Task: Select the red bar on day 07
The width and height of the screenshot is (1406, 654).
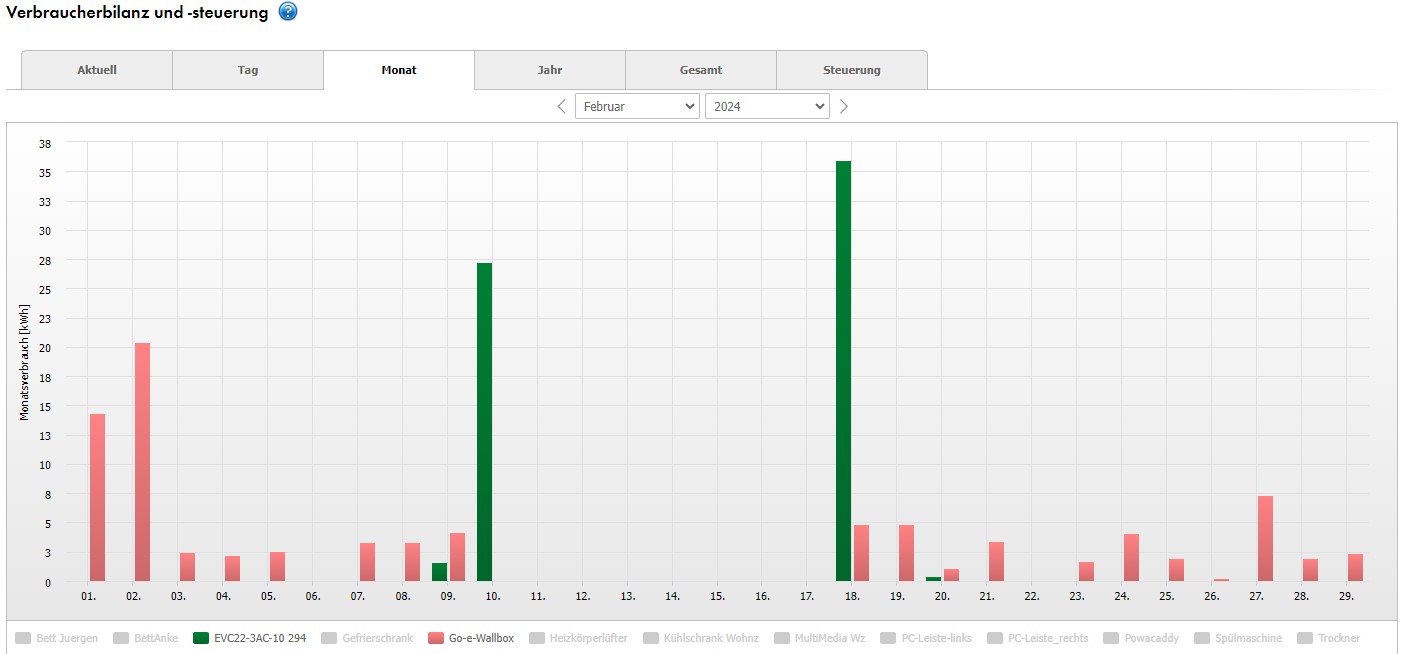Action: pyautogui.click(x=367, y=562)
